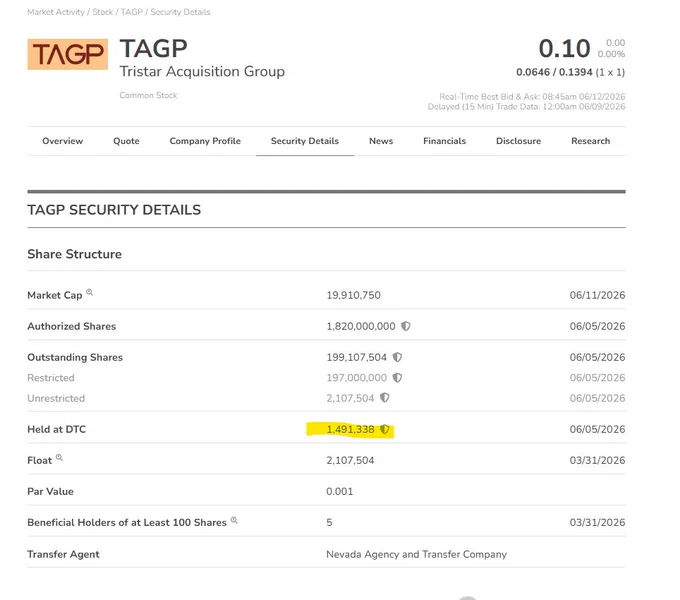Click the Common Stock label
This screenshot has height=600, width=680.
coord(148,95)
